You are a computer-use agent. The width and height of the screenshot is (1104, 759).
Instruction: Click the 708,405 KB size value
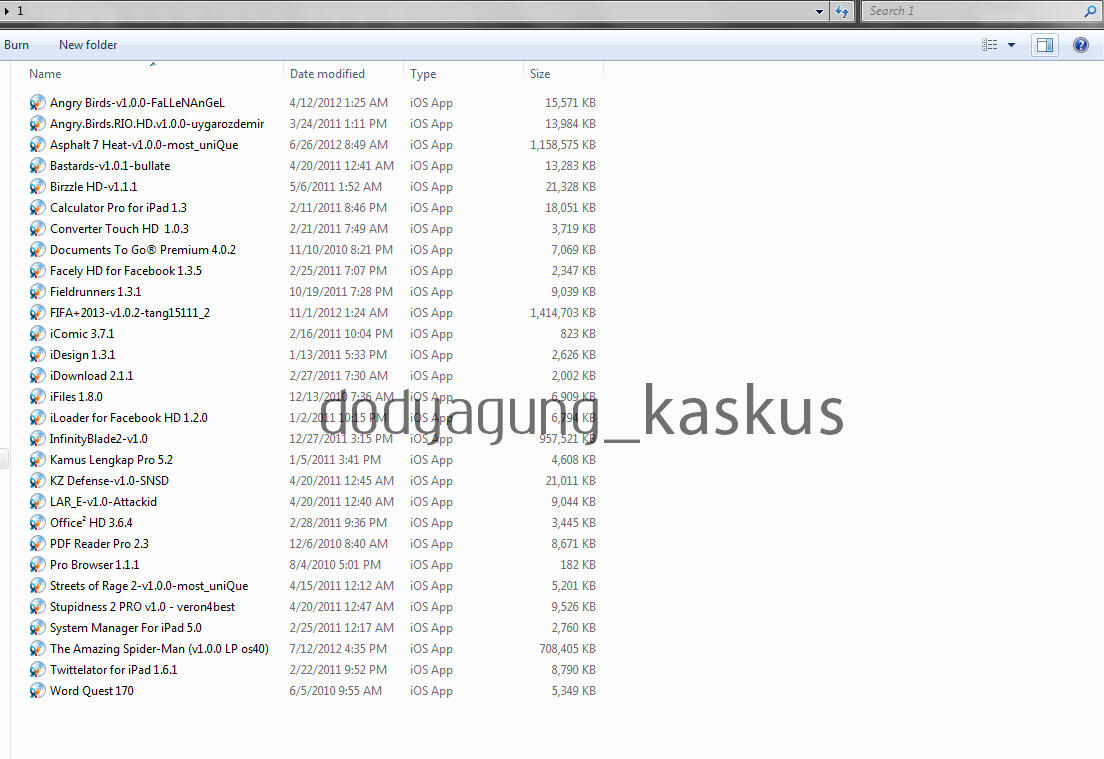(567, 649)
